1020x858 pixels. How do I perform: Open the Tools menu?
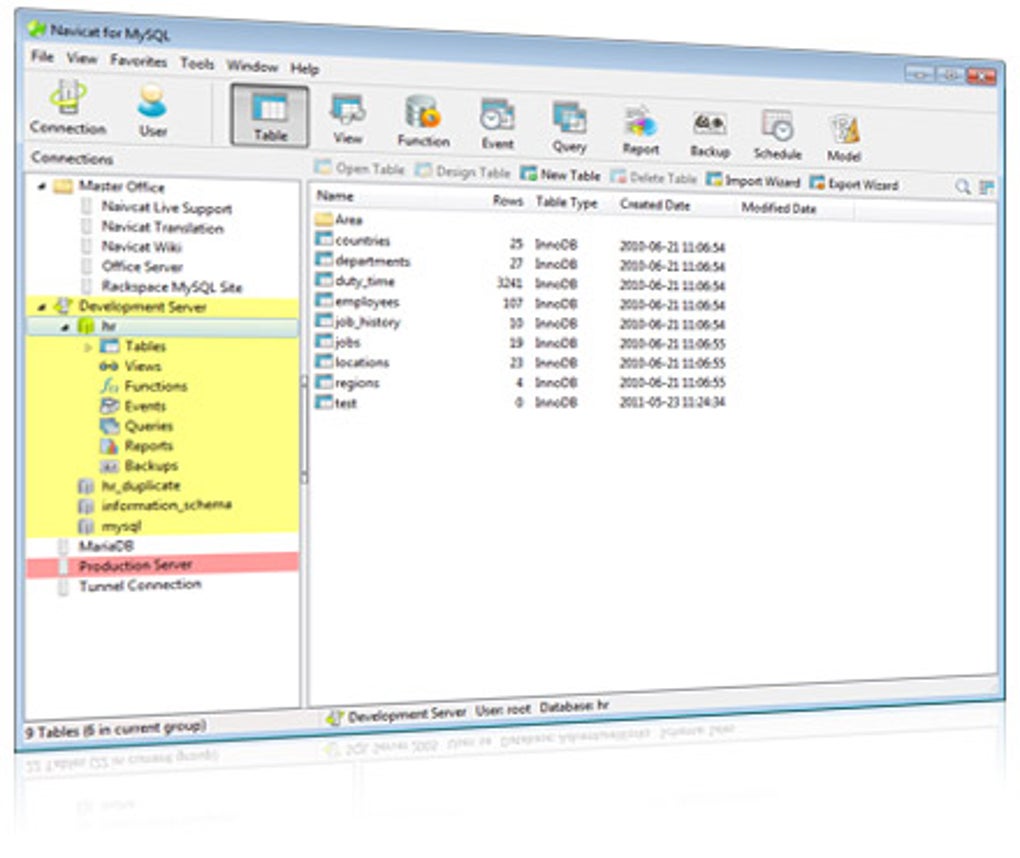(197, 63)
